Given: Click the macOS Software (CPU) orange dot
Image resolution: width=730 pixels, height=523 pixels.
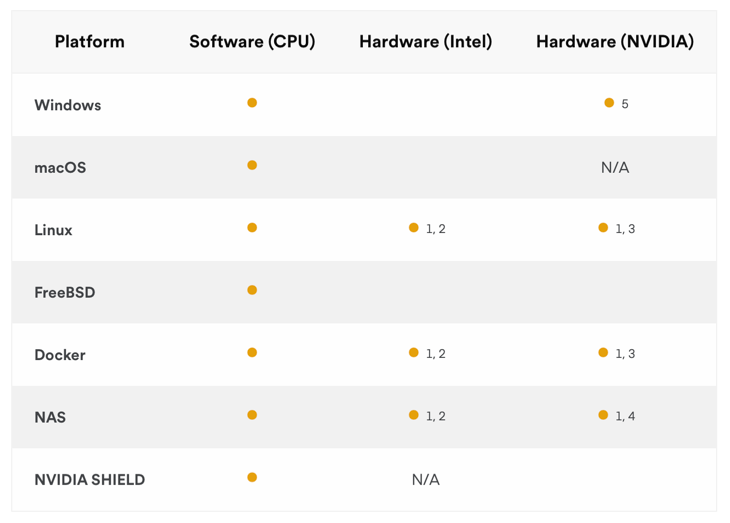Looking at the screenshot, I should (x=252, y=165).
